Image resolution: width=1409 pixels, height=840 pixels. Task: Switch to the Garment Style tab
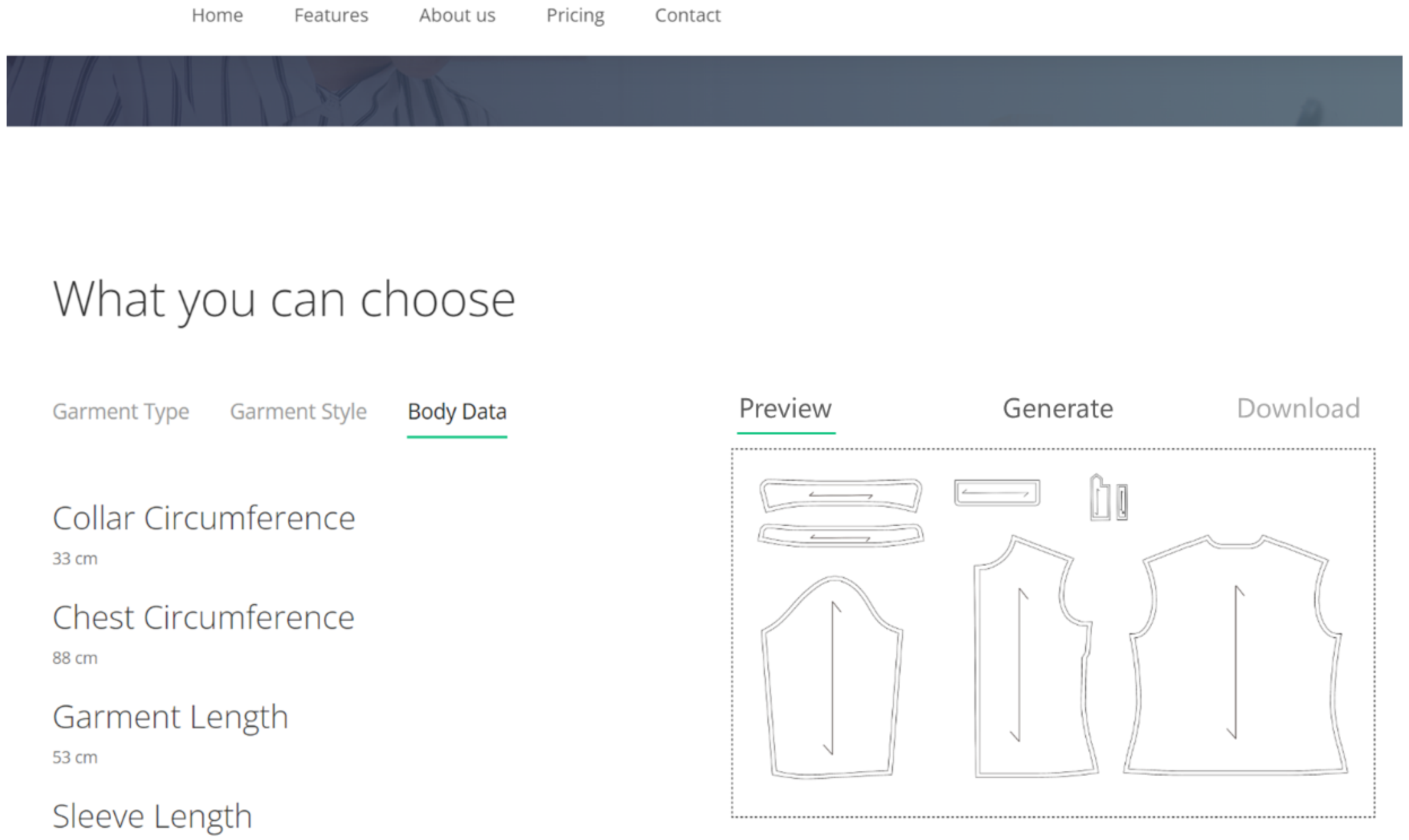point(298,411)
